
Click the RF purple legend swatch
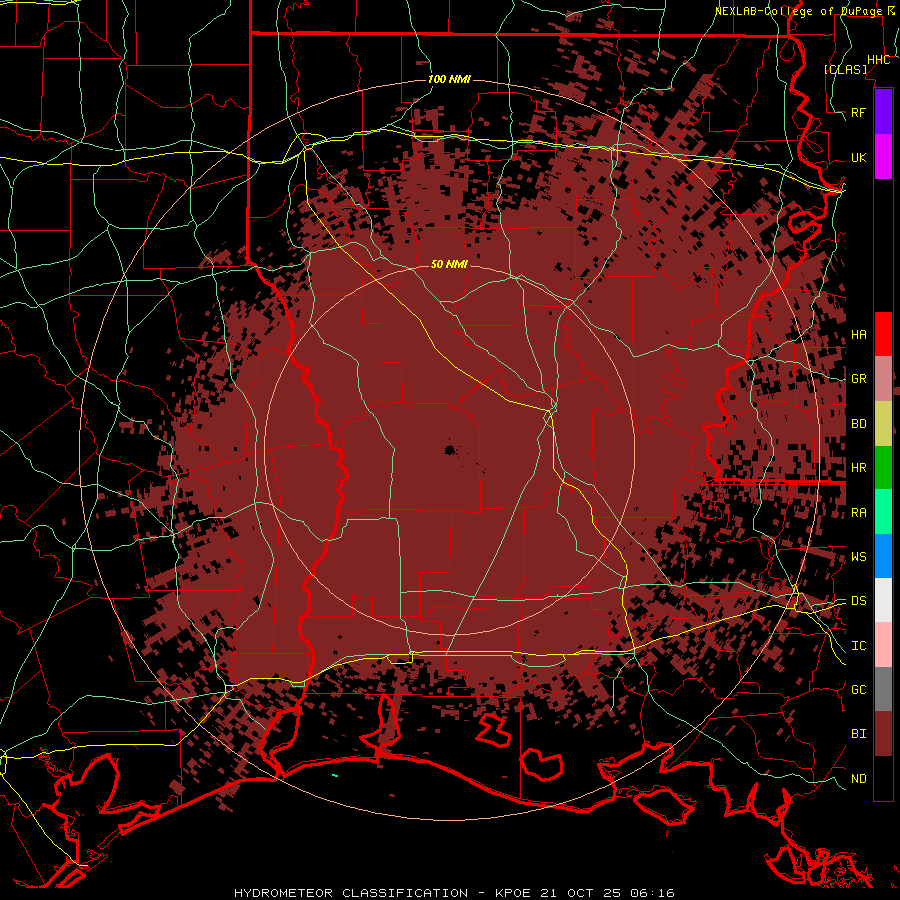(x=883, y=112)
